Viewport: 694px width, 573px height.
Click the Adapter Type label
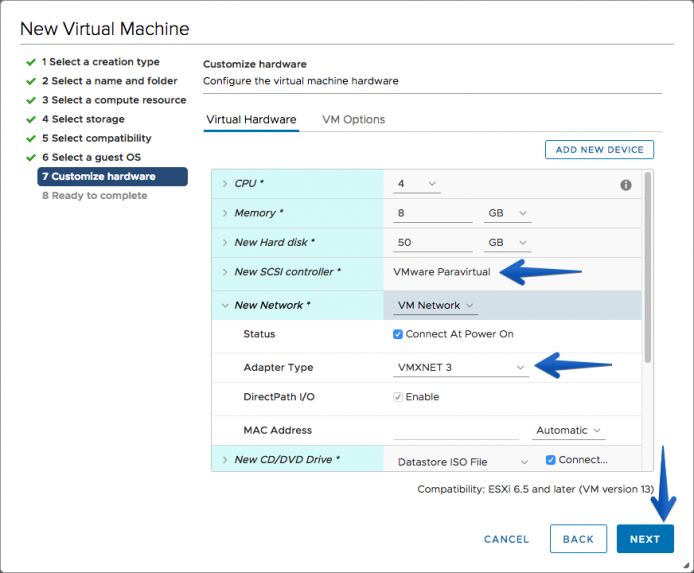pos(278,367)
